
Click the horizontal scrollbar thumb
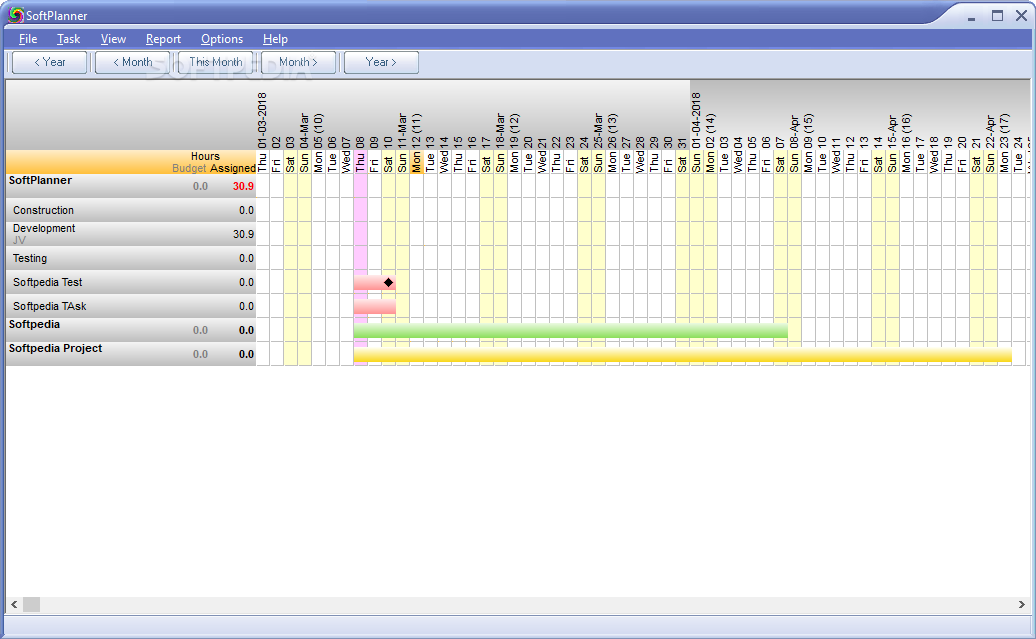[x=32, y=604]
